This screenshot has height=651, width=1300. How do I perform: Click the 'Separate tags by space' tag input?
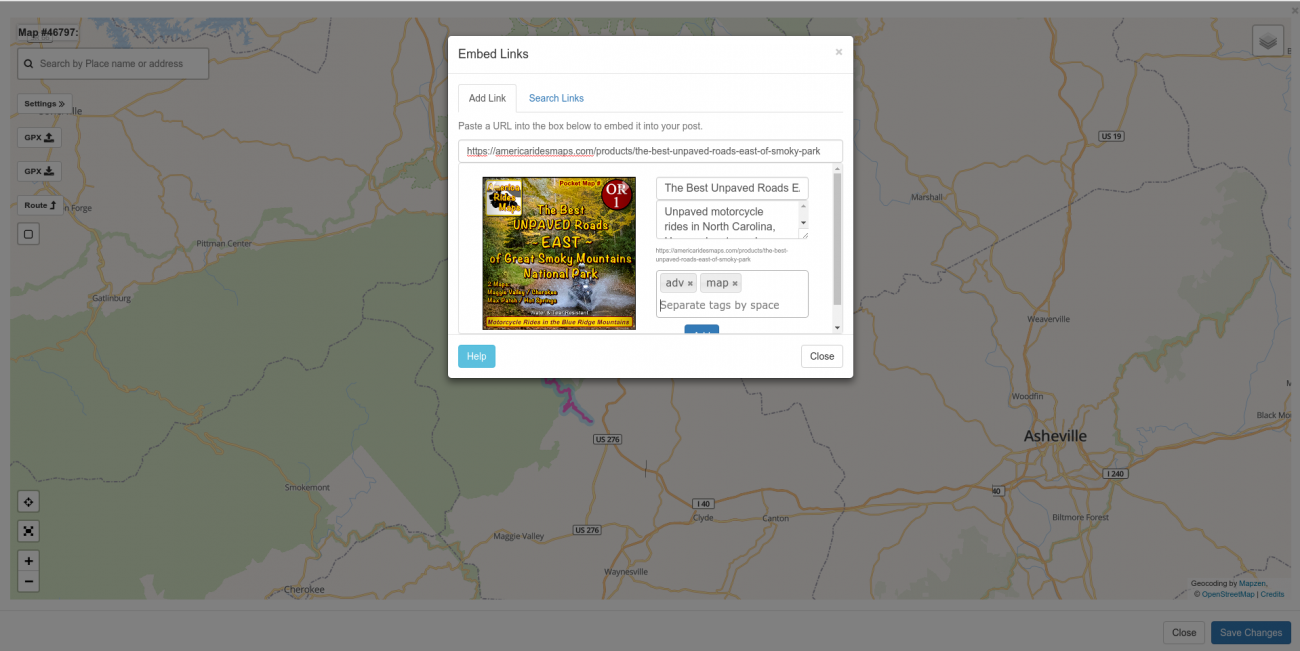(731, 305)
